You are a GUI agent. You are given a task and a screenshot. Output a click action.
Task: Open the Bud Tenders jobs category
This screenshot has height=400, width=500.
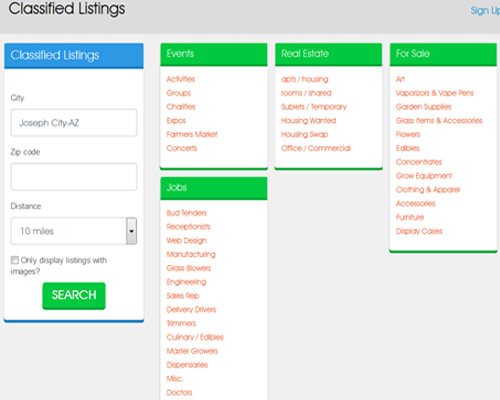[x=187, y=213]
